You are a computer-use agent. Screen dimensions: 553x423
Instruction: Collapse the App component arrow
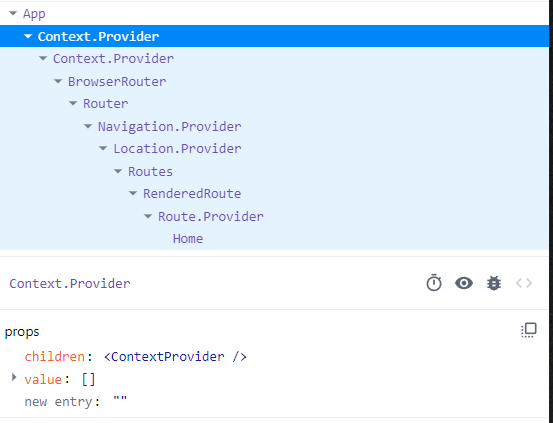pyautogui.click(x=13, y=13)
